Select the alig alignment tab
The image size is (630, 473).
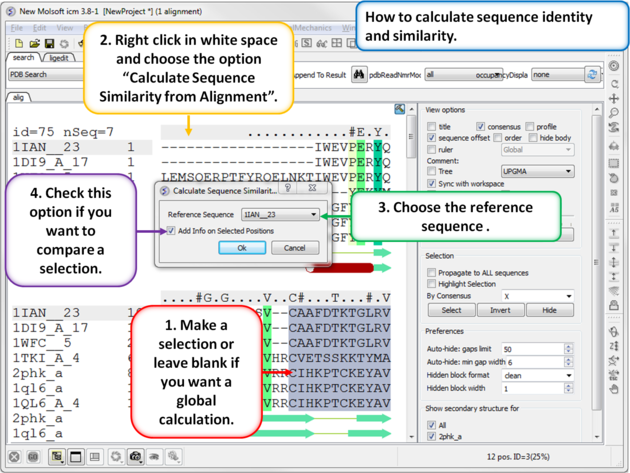[18, 97]
